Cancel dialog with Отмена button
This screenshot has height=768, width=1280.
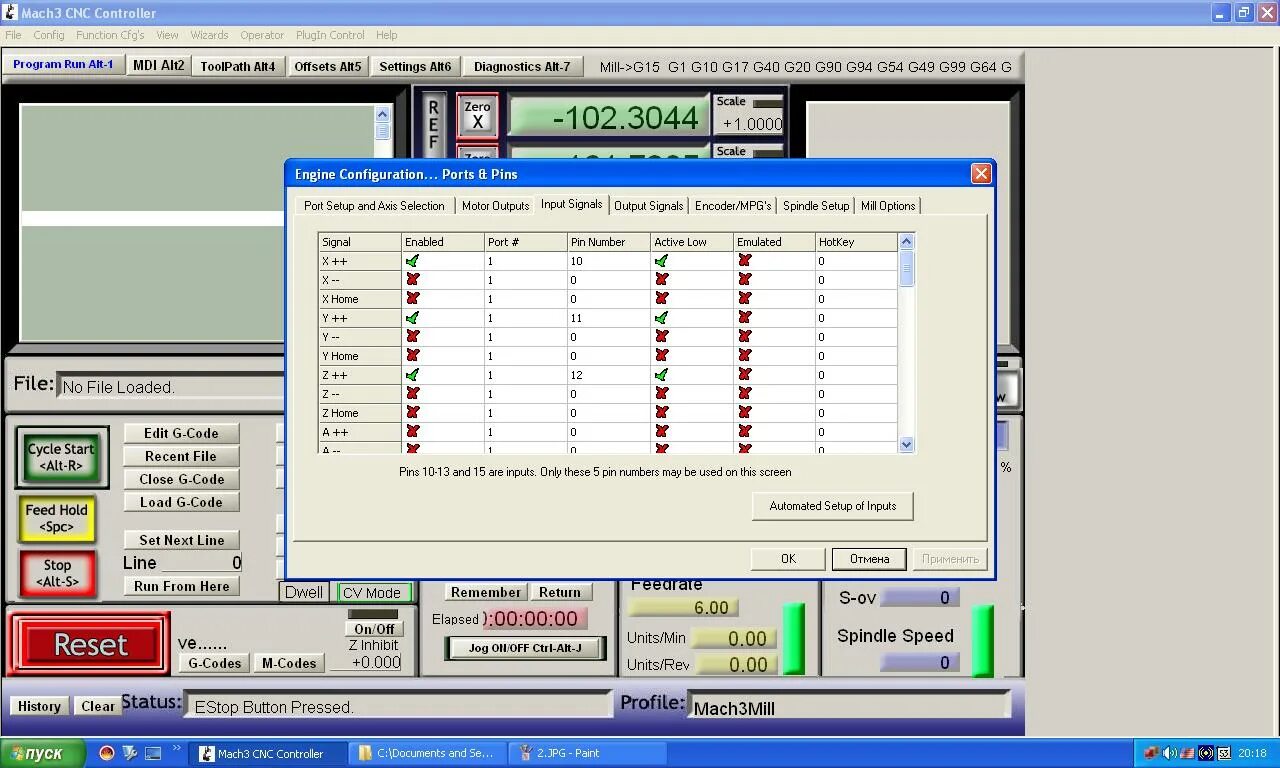tap(869, 559)
